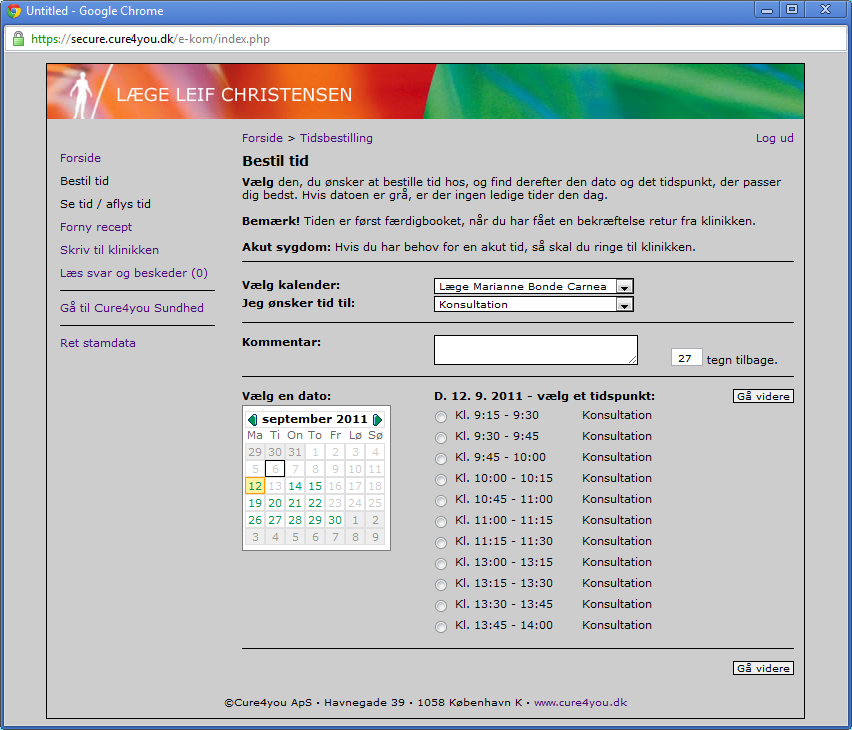Click the Tidsbestilling breadcrumb link
The image size is (852, 730).
pyautogui.click(x=336, y=138)
